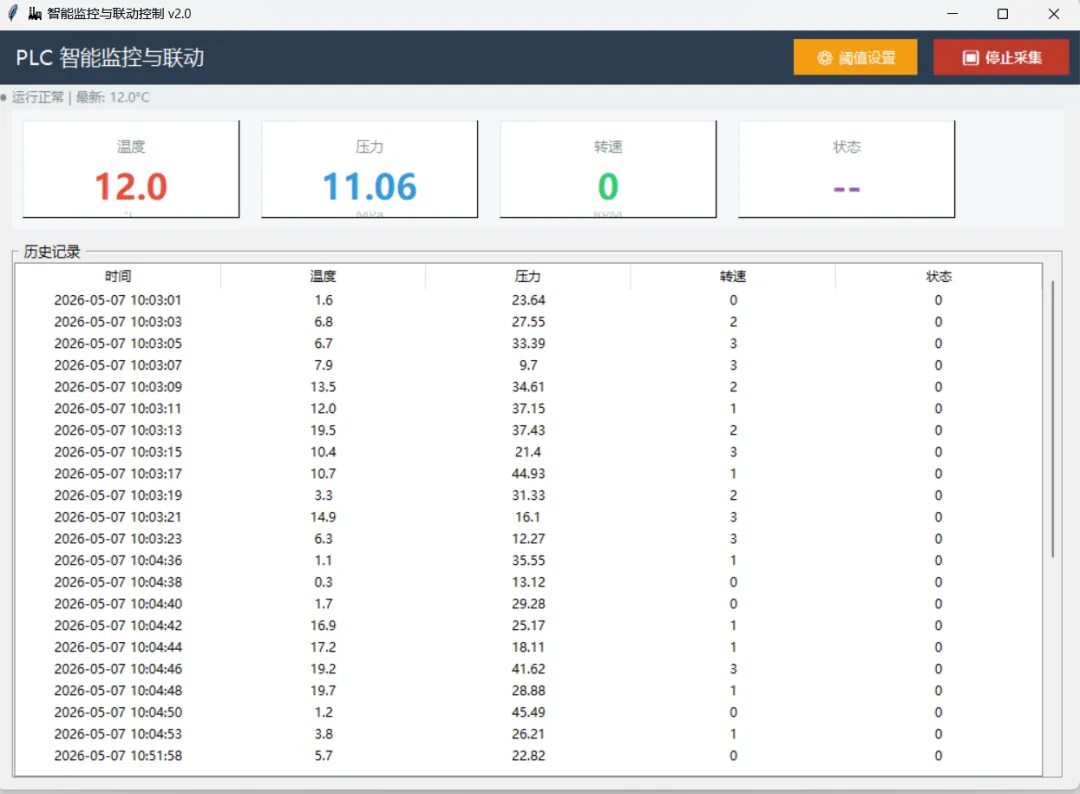
Task: Maximize the 智能监控与联动控制 window
Action: (1003, 14)
